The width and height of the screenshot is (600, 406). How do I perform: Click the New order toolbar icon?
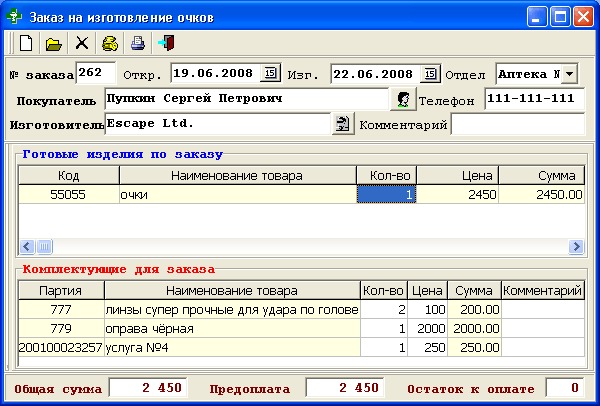(x=27, y=43)
